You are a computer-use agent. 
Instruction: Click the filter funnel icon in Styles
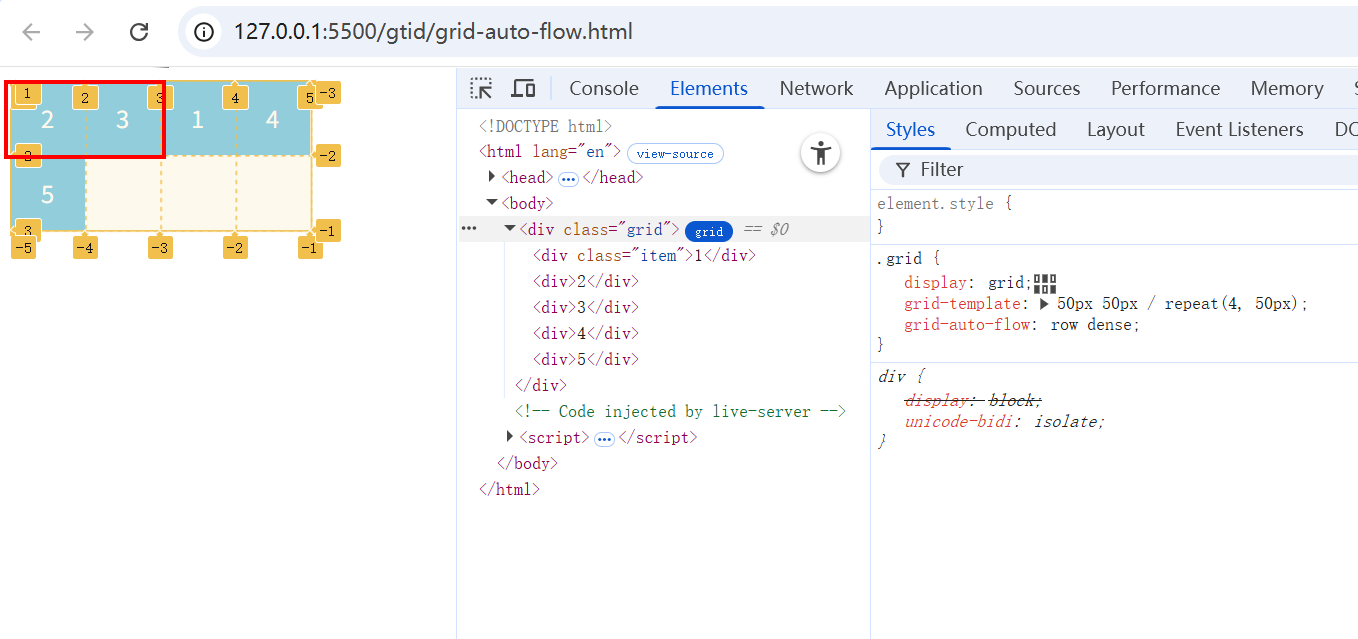click(x=903, y=169)
